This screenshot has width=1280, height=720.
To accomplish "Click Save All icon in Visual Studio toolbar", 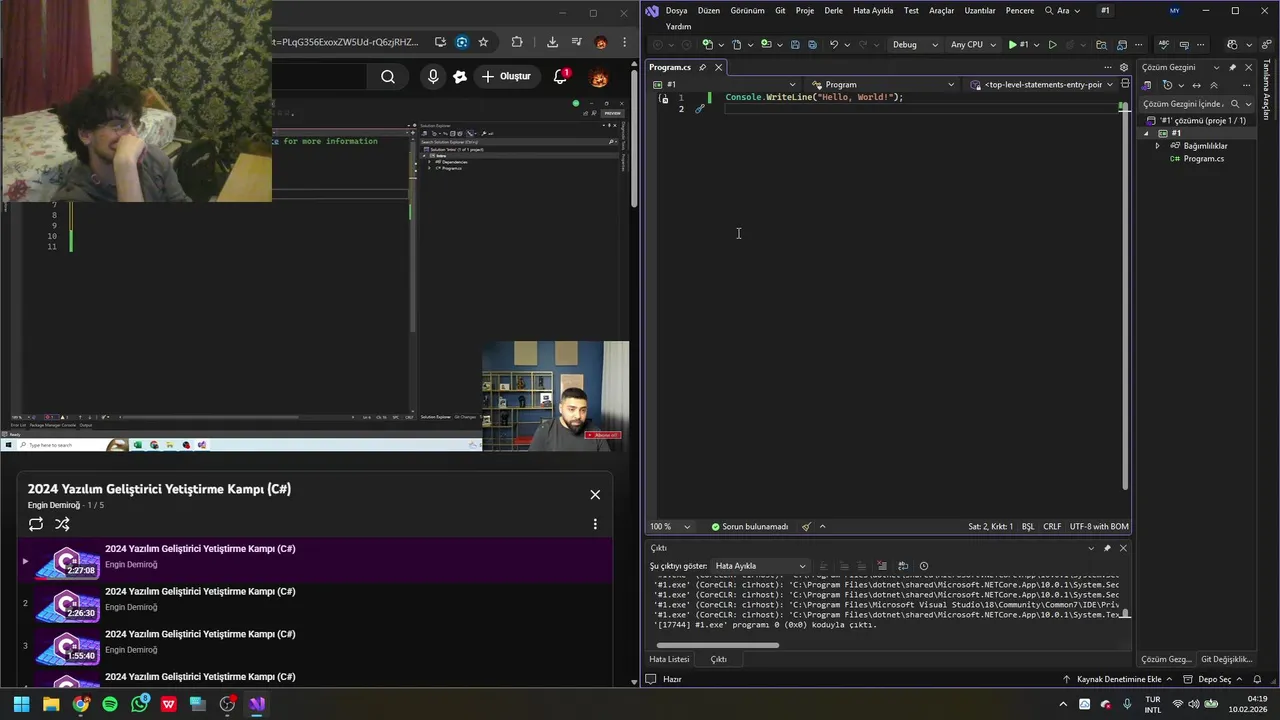I will click(812, 45).
